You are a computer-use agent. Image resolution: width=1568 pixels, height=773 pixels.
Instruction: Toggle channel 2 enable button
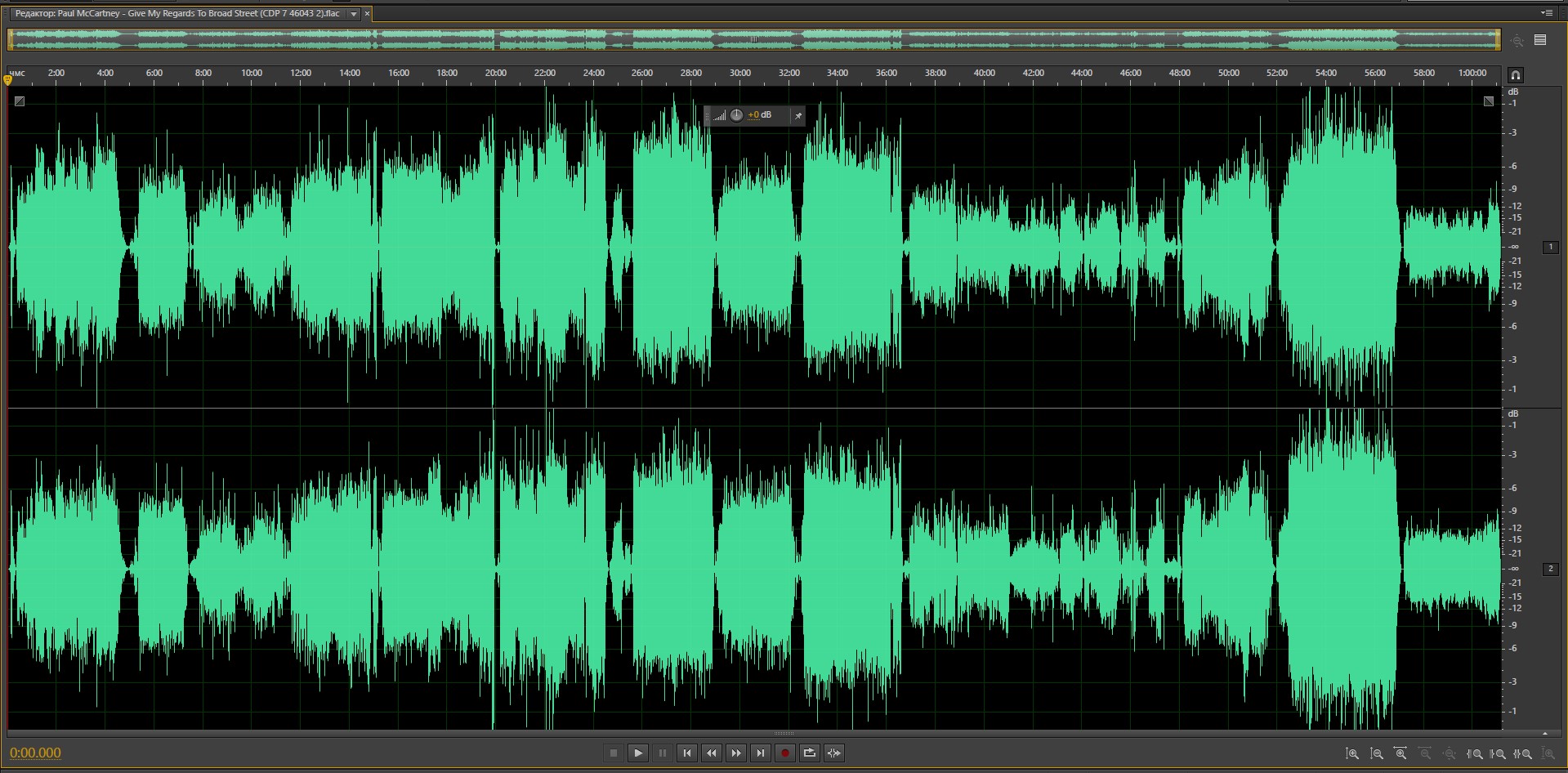[1550, 569]
